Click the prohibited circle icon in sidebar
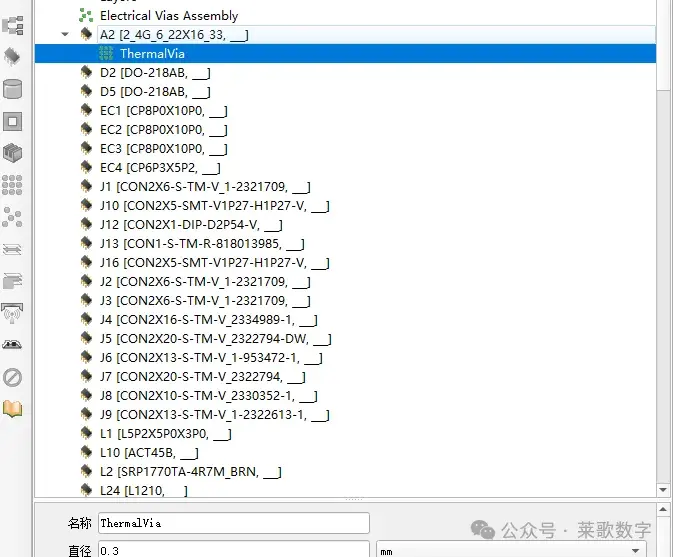This screenshot has height=557, width=673. pos(12,377)
